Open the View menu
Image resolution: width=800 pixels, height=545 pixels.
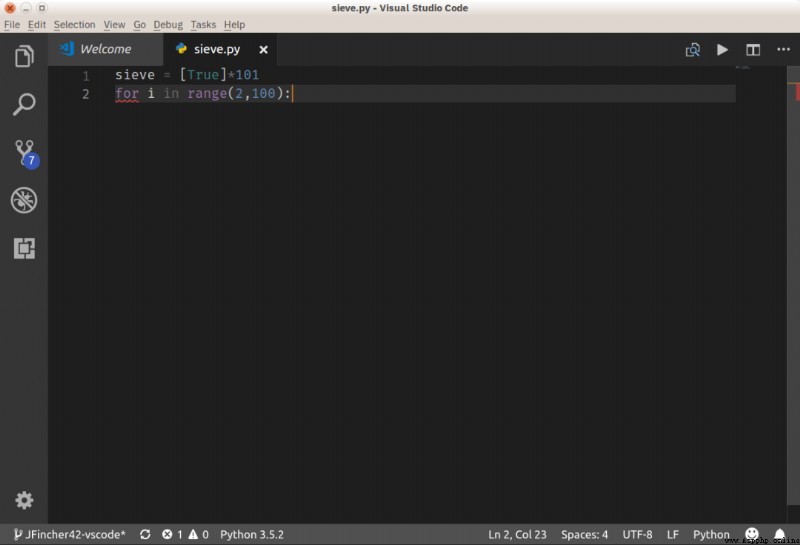(x=114, y=24)
